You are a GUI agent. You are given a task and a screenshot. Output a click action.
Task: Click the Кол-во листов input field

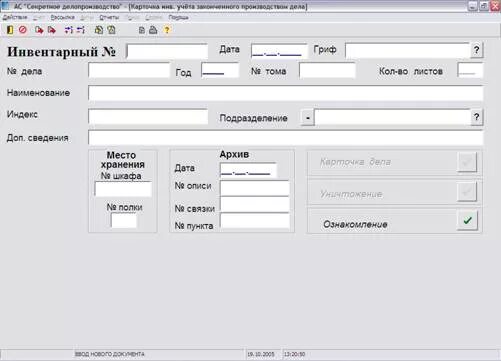(x=470, y=70)
